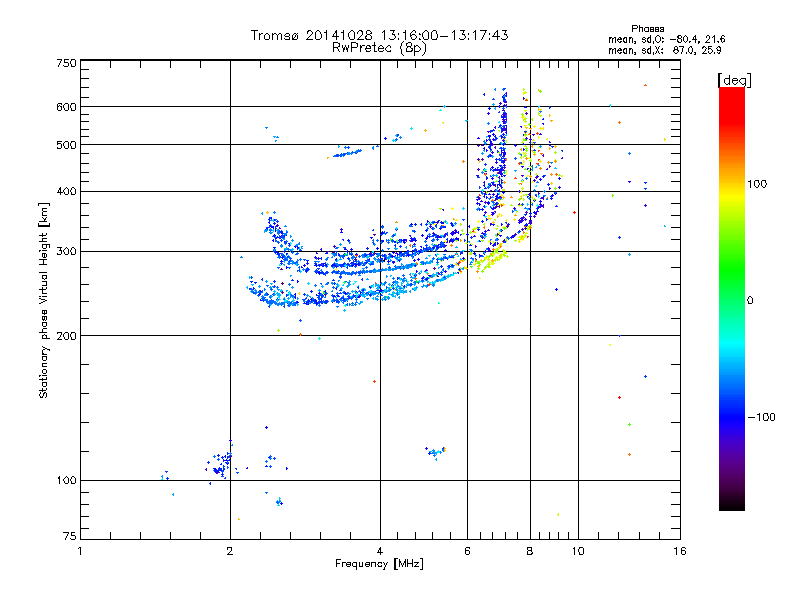Click the 'mean, sd,X: 87.0, 25.9' line
The image size is (800, 600).
(x=664, y=50)
